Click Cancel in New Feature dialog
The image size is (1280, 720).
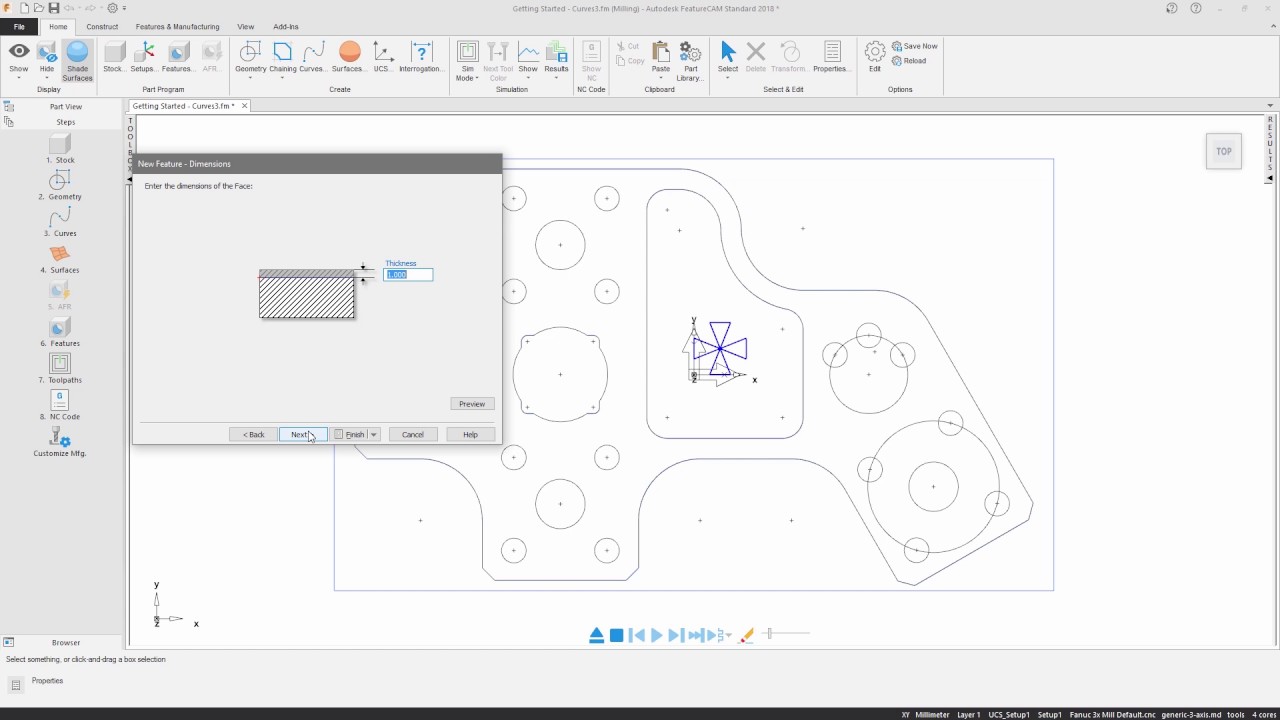coord(413,435)
